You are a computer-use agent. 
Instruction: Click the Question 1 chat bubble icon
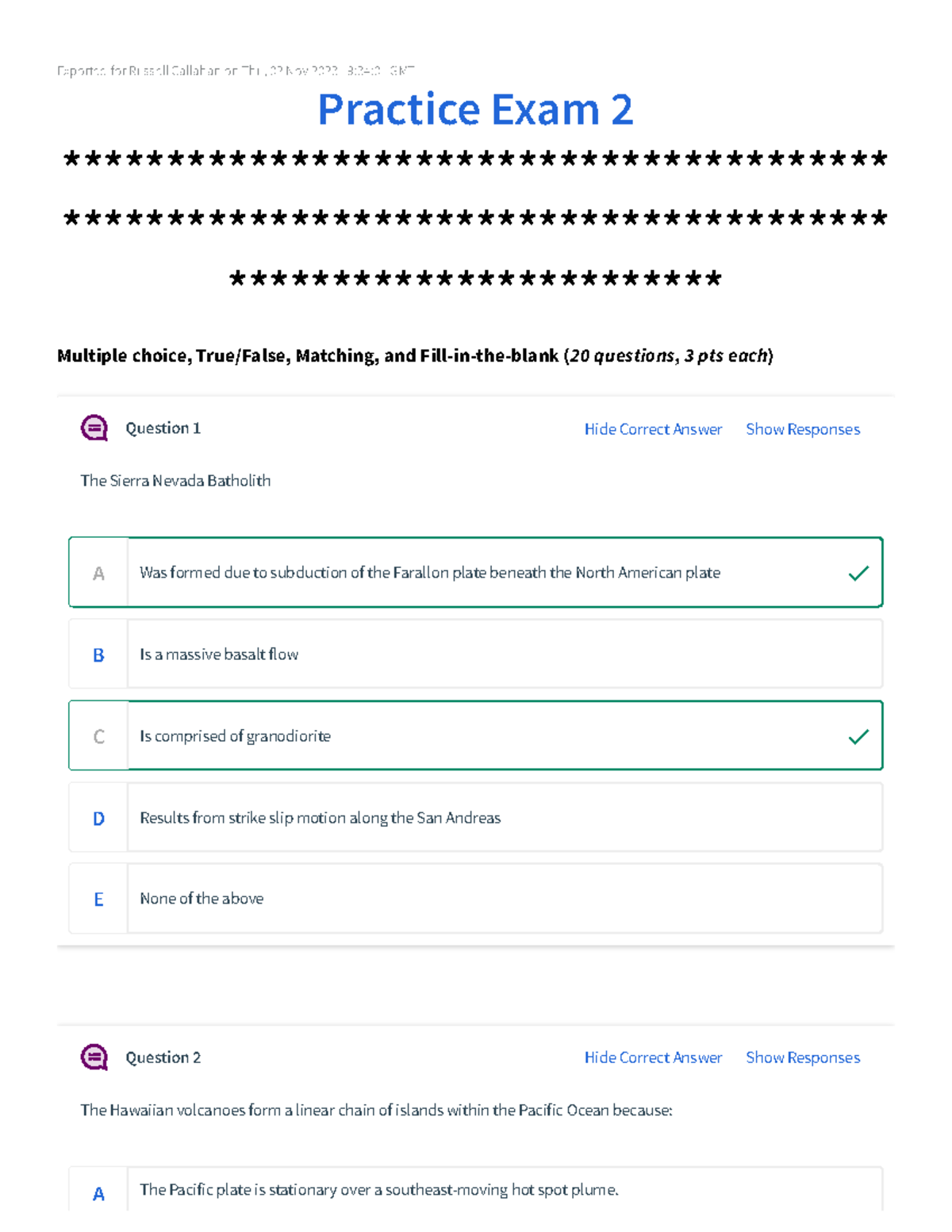pos(94,428)
